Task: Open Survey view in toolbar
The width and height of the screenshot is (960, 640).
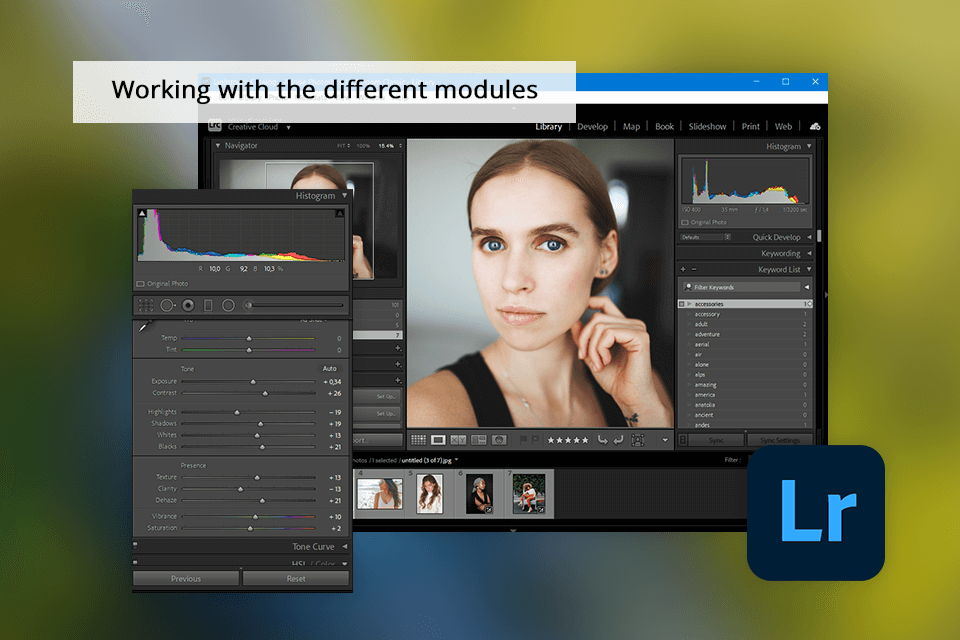Action: (479, 440)
